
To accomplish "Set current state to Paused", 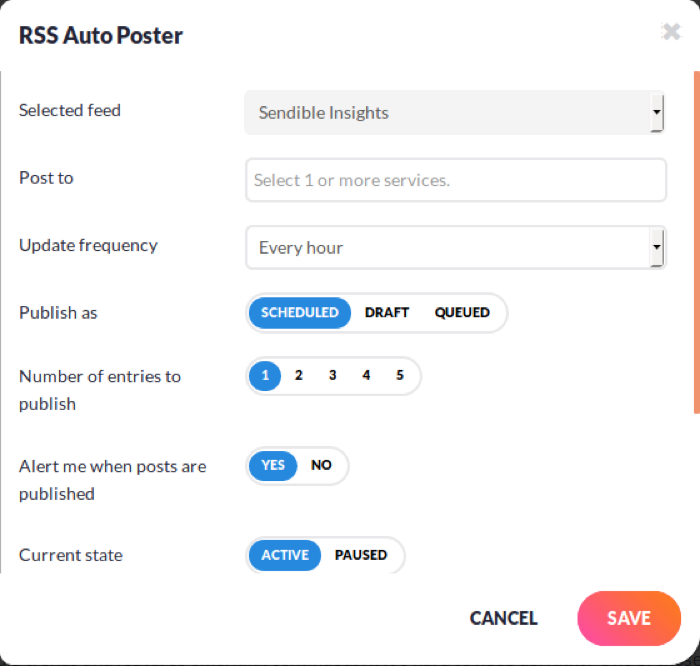I will pyautogui.click(x=361, y=555).
